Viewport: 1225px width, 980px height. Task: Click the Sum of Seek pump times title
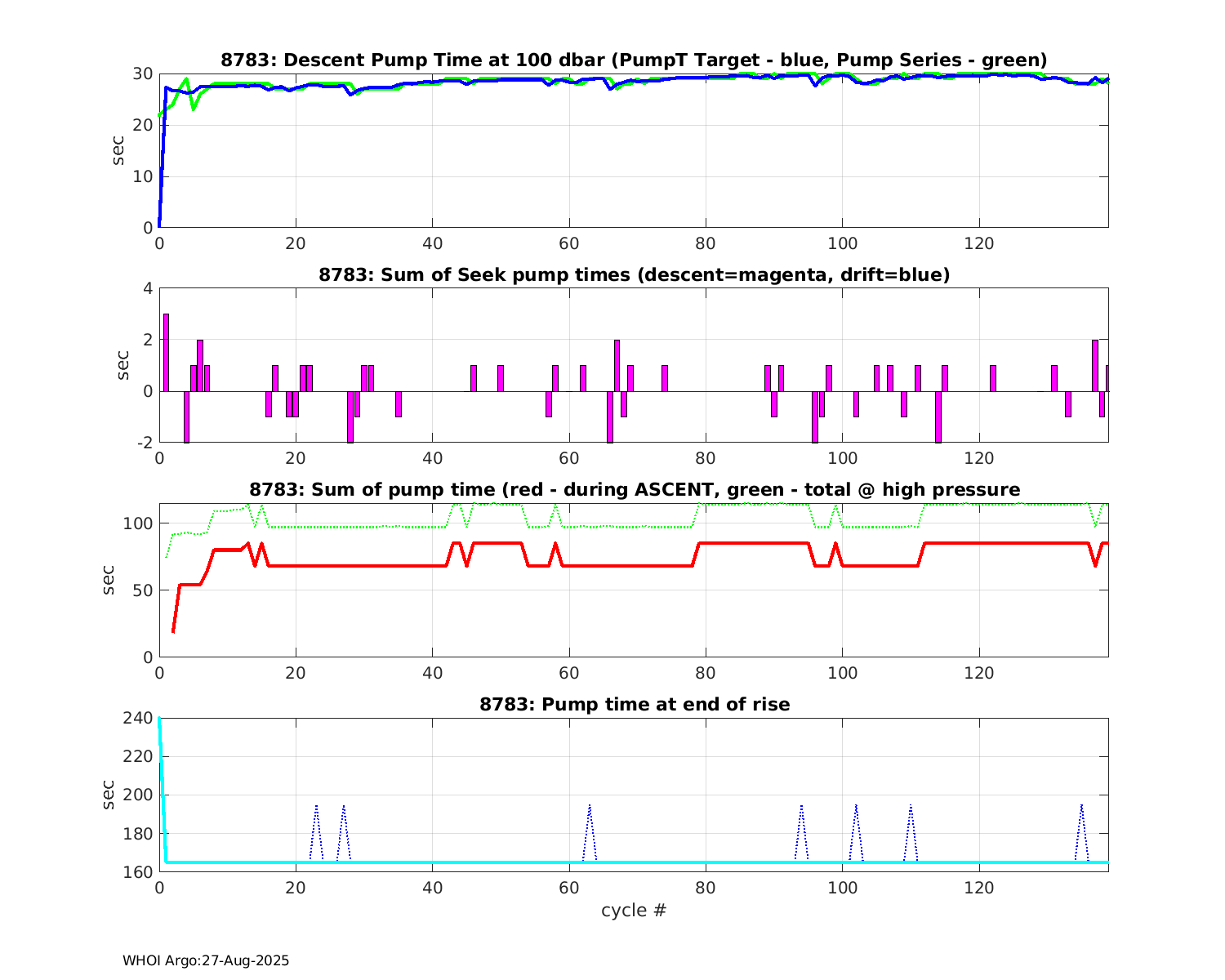(634, 275)
